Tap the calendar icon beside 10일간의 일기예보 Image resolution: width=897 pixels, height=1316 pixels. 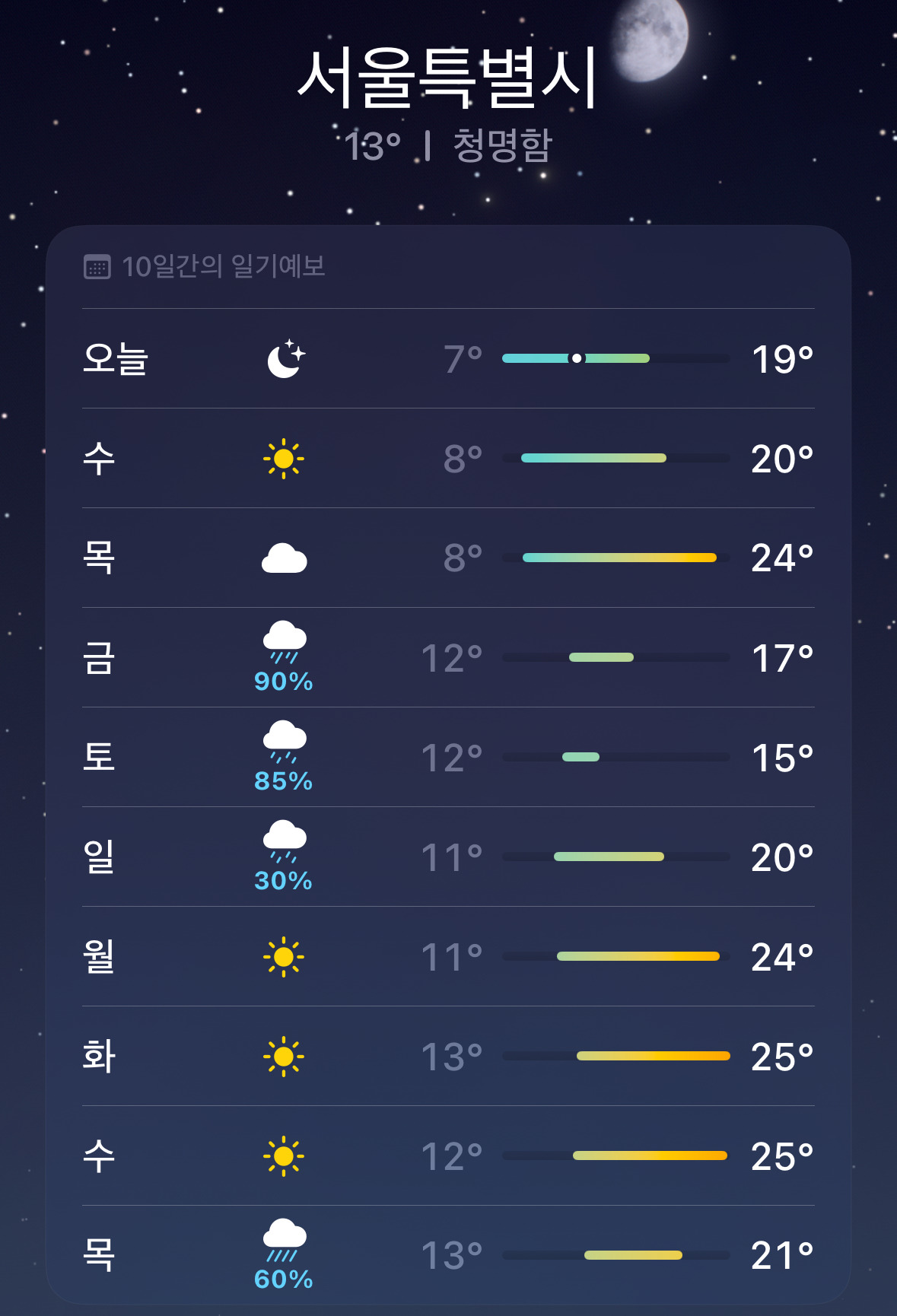tap(97, 267)
